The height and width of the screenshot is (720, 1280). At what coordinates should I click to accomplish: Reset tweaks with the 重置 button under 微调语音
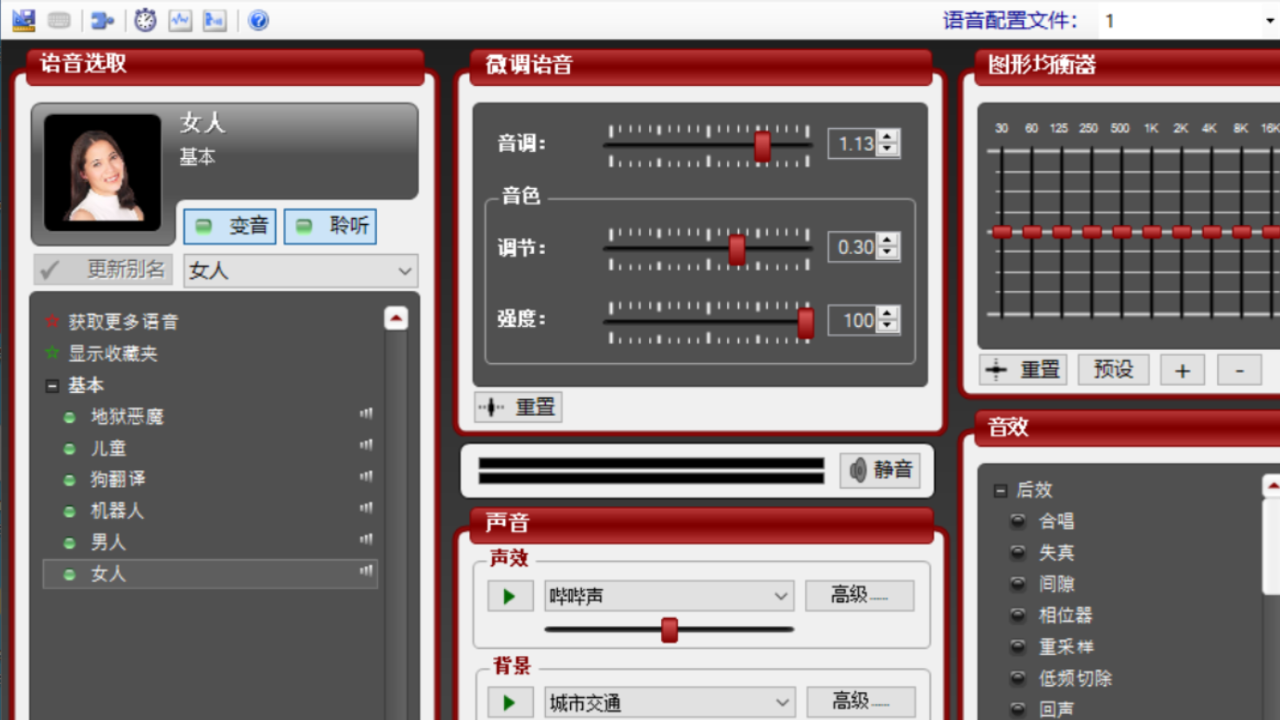[517, 406]
